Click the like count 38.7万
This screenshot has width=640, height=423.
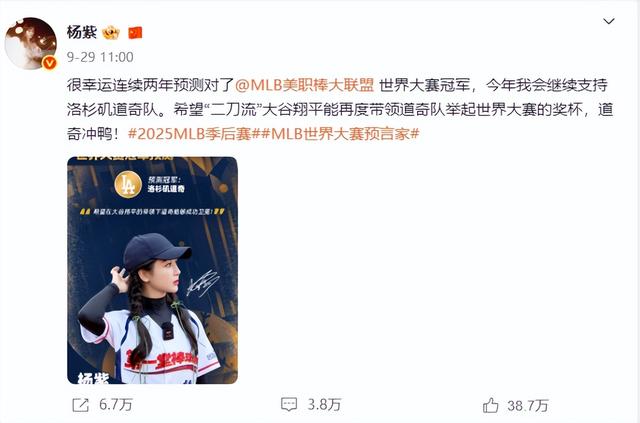[x=528, y=405]
